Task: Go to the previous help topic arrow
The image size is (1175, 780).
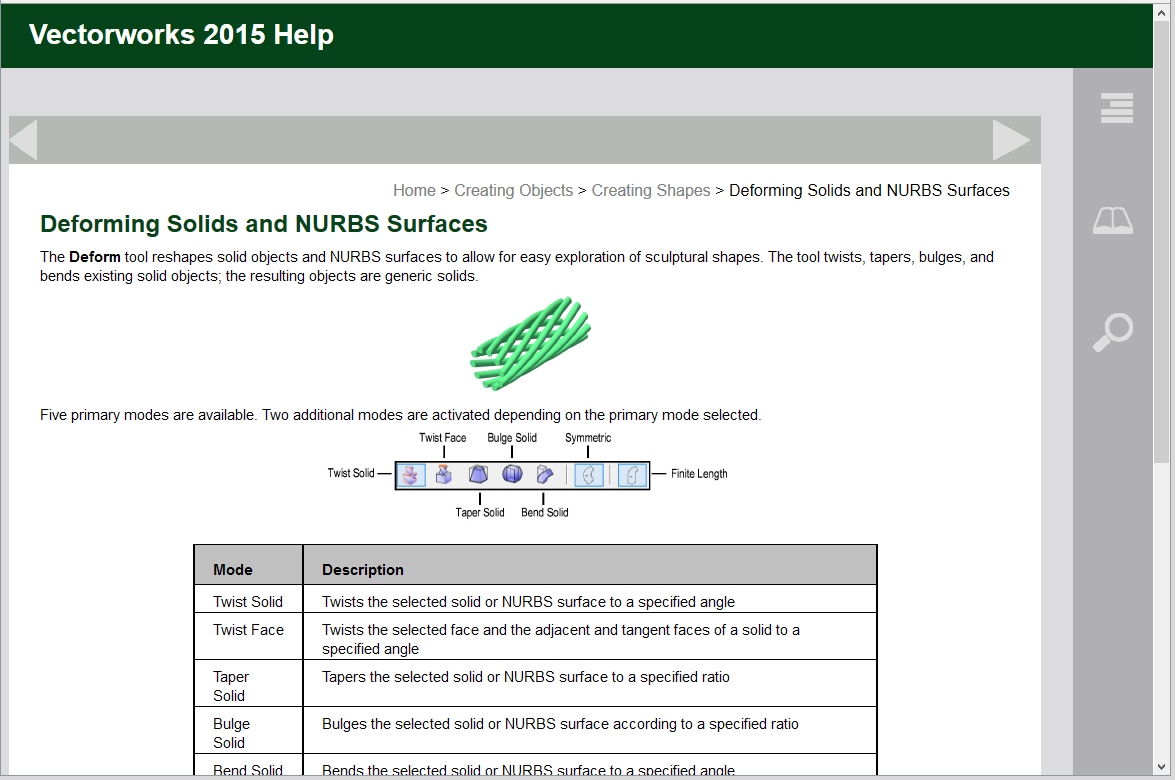Action: (x=23, y=139)
